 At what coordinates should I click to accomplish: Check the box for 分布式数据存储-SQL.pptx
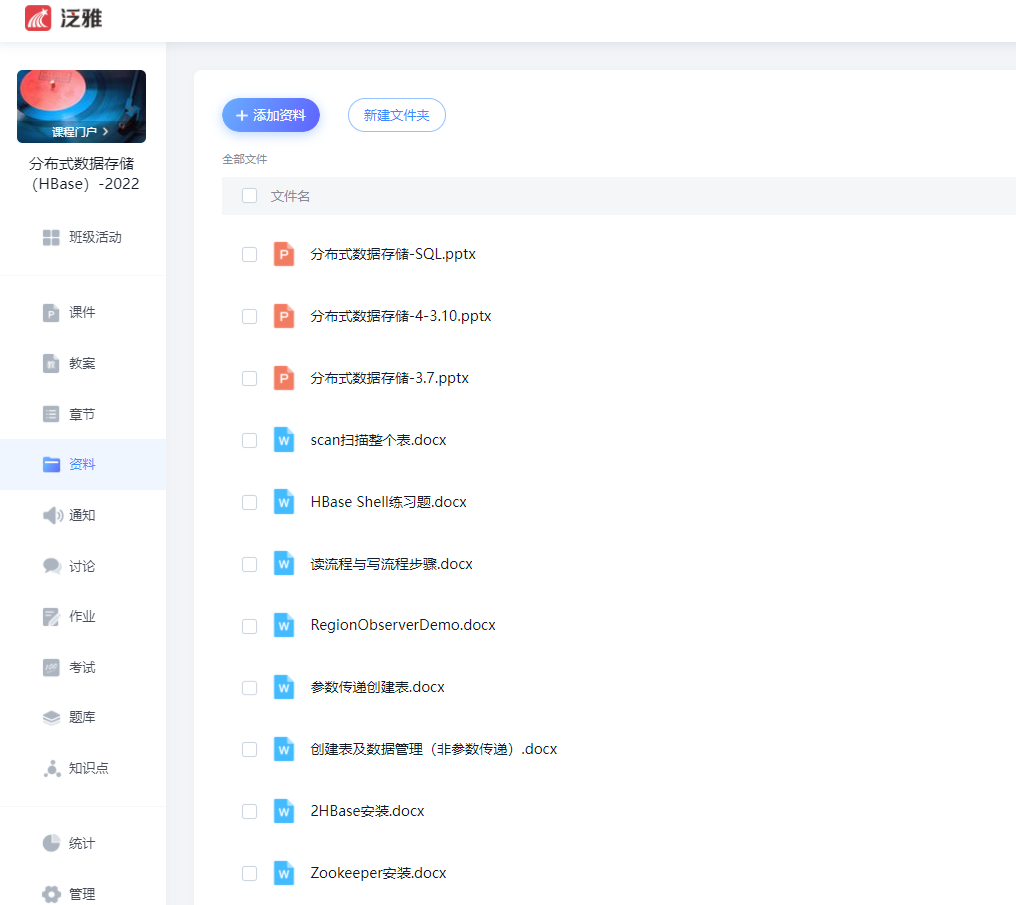[x=249, y=255]
